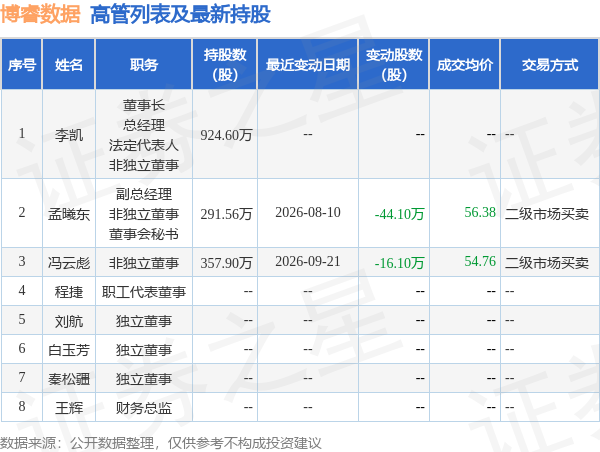This screenshot has width=600, height=452.
Task: Click the 54.76 average price value
Action: pos(480,261)
